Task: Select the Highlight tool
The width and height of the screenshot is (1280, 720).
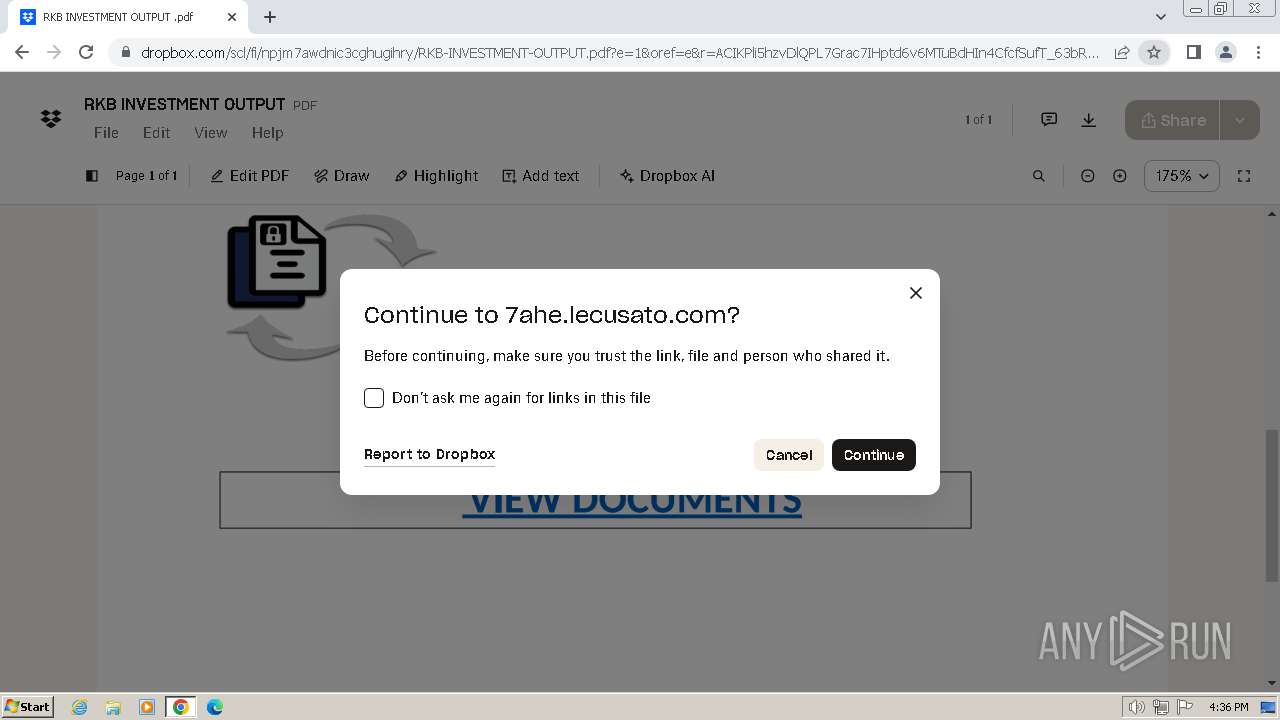Action: click(436, 176)
